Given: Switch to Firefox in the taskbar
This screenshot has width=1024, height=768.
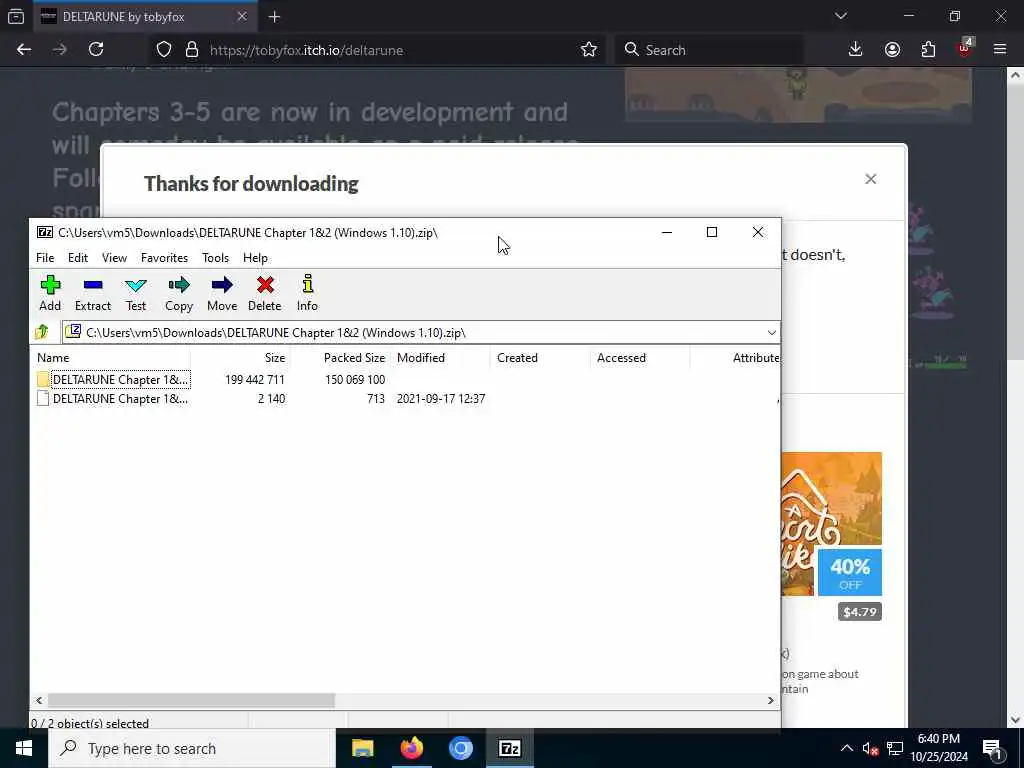Looking at the screenshot, I should click(411, 748).
